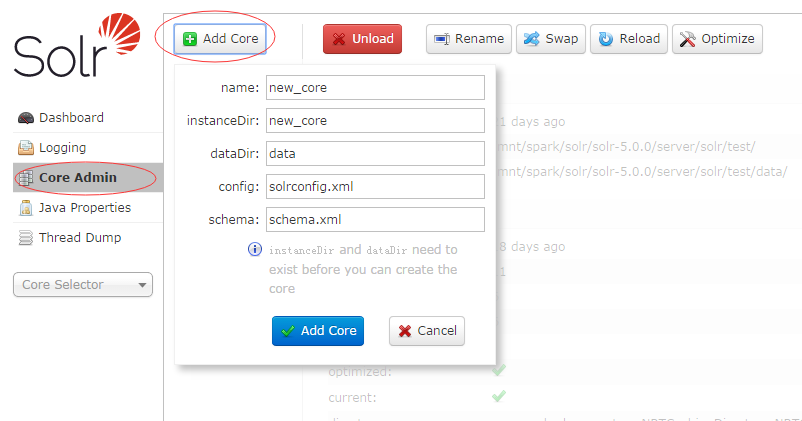Click the Optimize button

coord(717,39)
